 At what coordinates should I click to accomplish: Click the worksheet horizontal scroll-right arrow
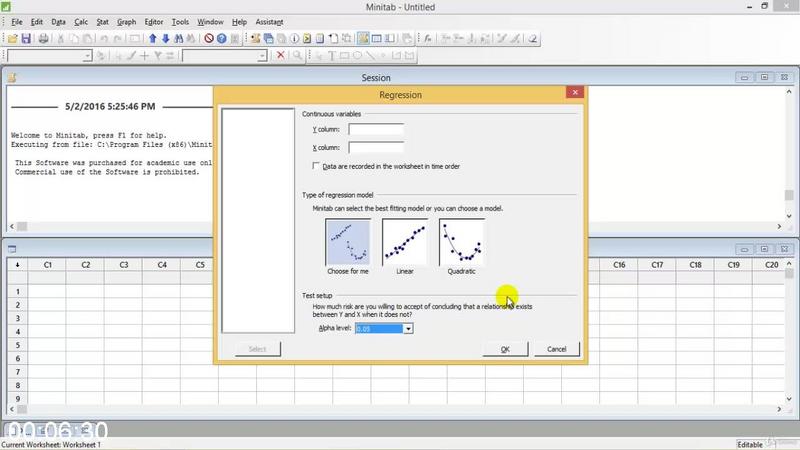coord(779,409)
